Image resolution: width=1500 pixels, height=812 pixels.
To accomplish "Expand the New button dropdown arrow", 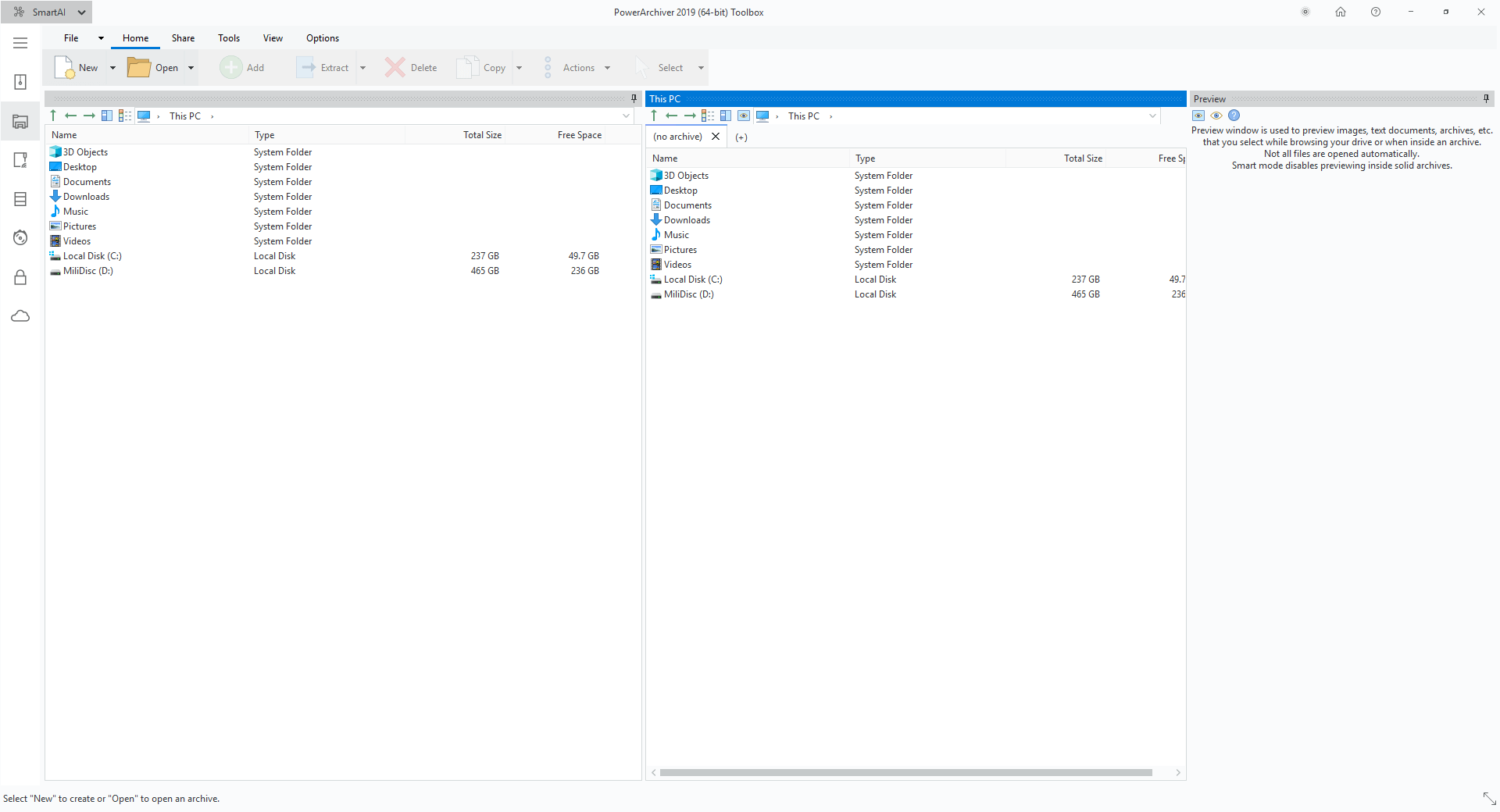I will (x=112, y=68).
